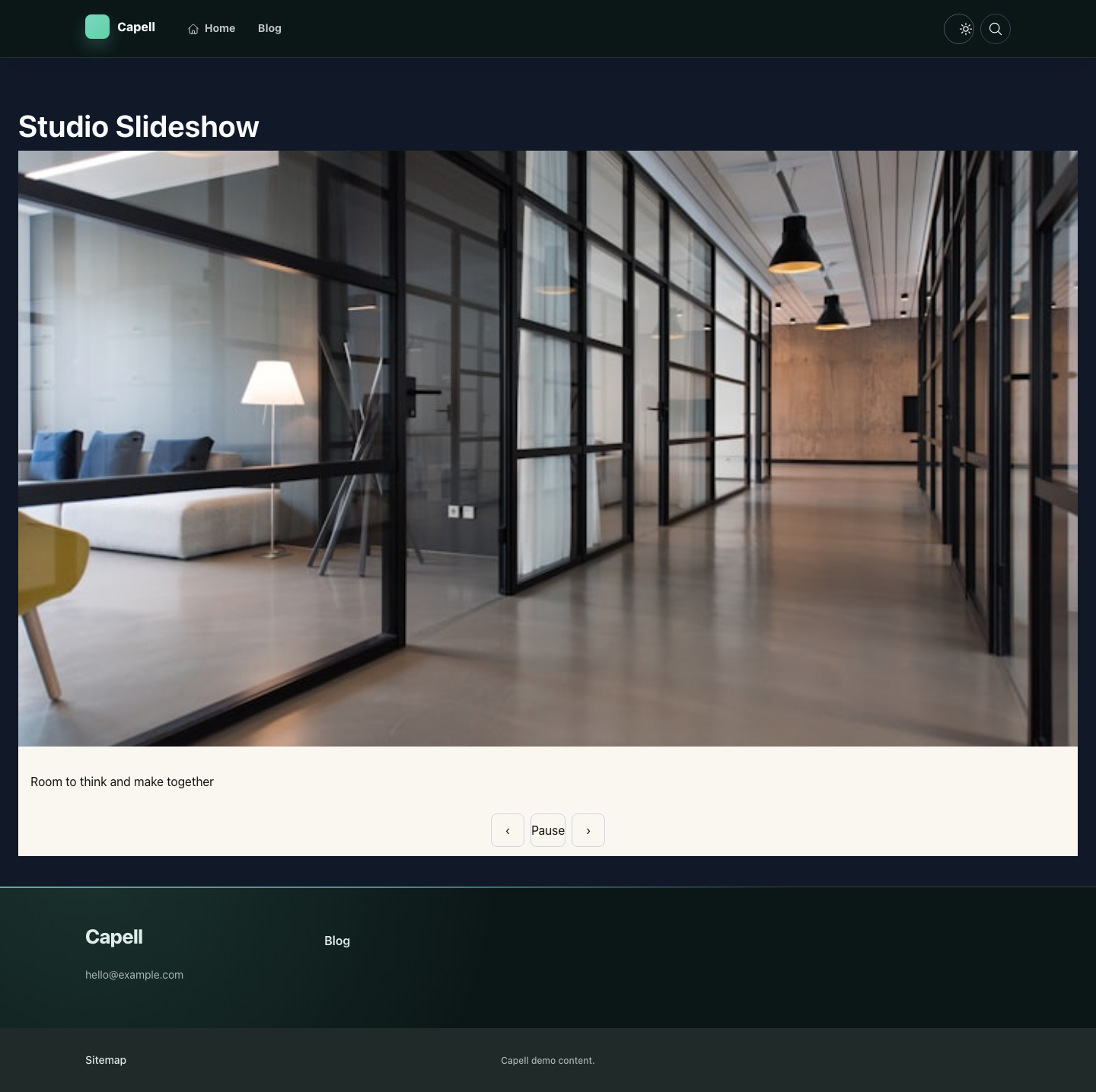The width and height of the screenshot is (1096, 1092).
Task: Open the footer Capell brand link
Action: [114, 937]
